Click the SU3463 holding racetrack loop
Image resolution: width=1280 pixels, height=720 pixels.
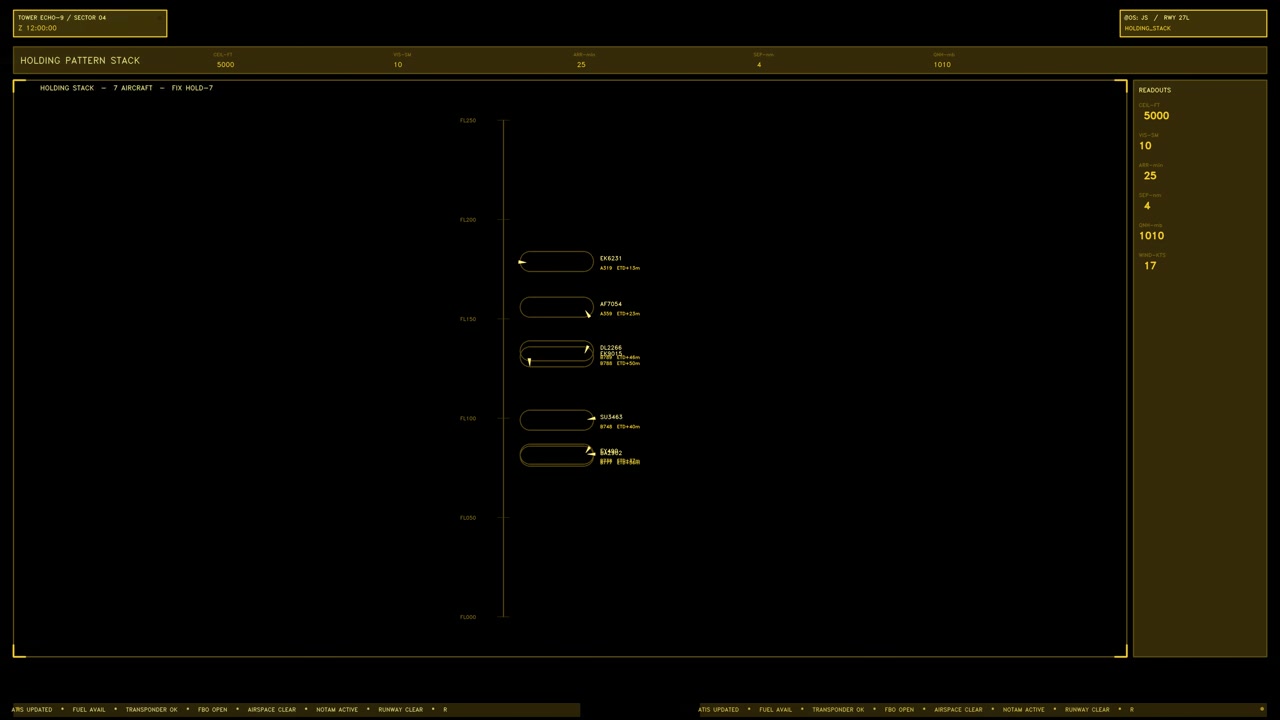tap(556, 421)
